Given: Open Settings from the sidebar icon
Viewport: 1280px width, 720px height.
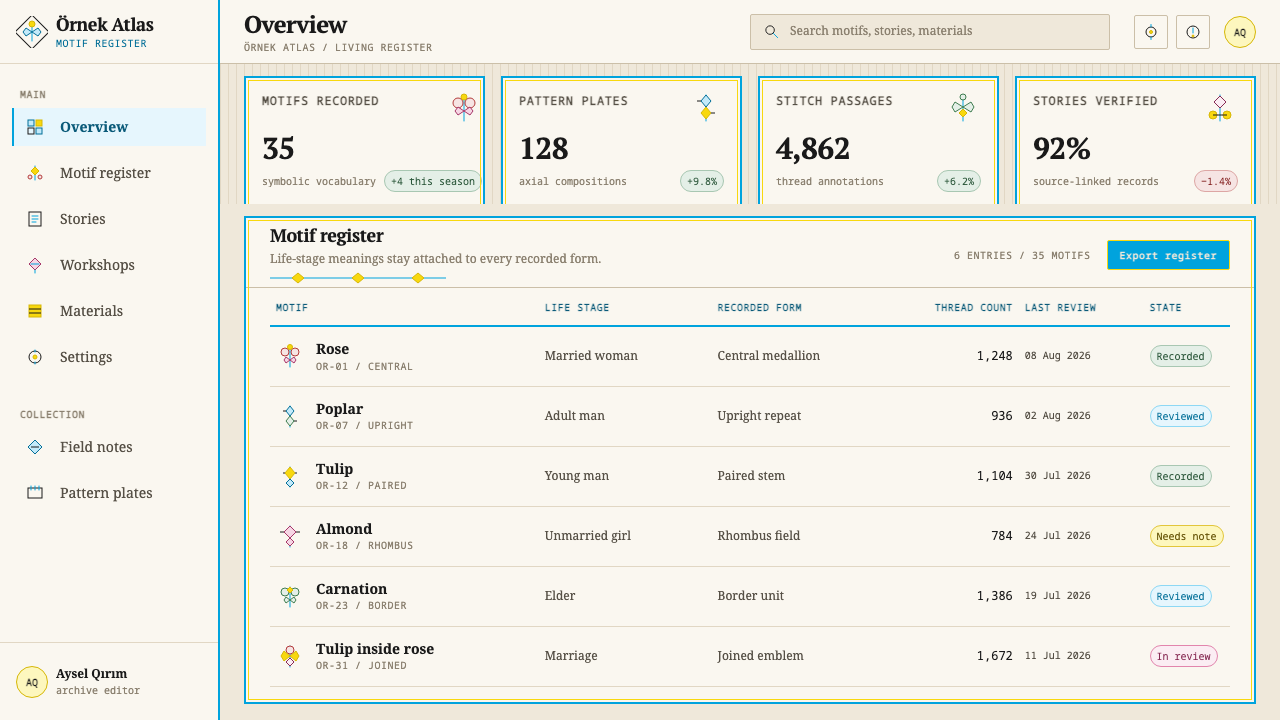Looking at the screenshot, I should pyautogui.click(x=35, y=357).
